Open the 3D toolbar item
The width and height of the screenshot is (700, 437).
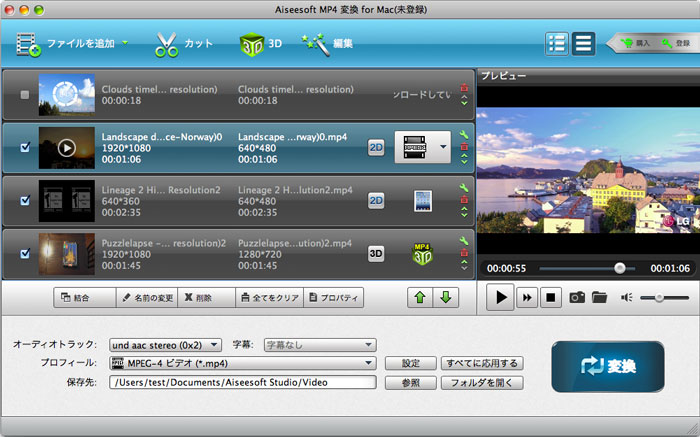pyautogui.click(x=261, y=44)
